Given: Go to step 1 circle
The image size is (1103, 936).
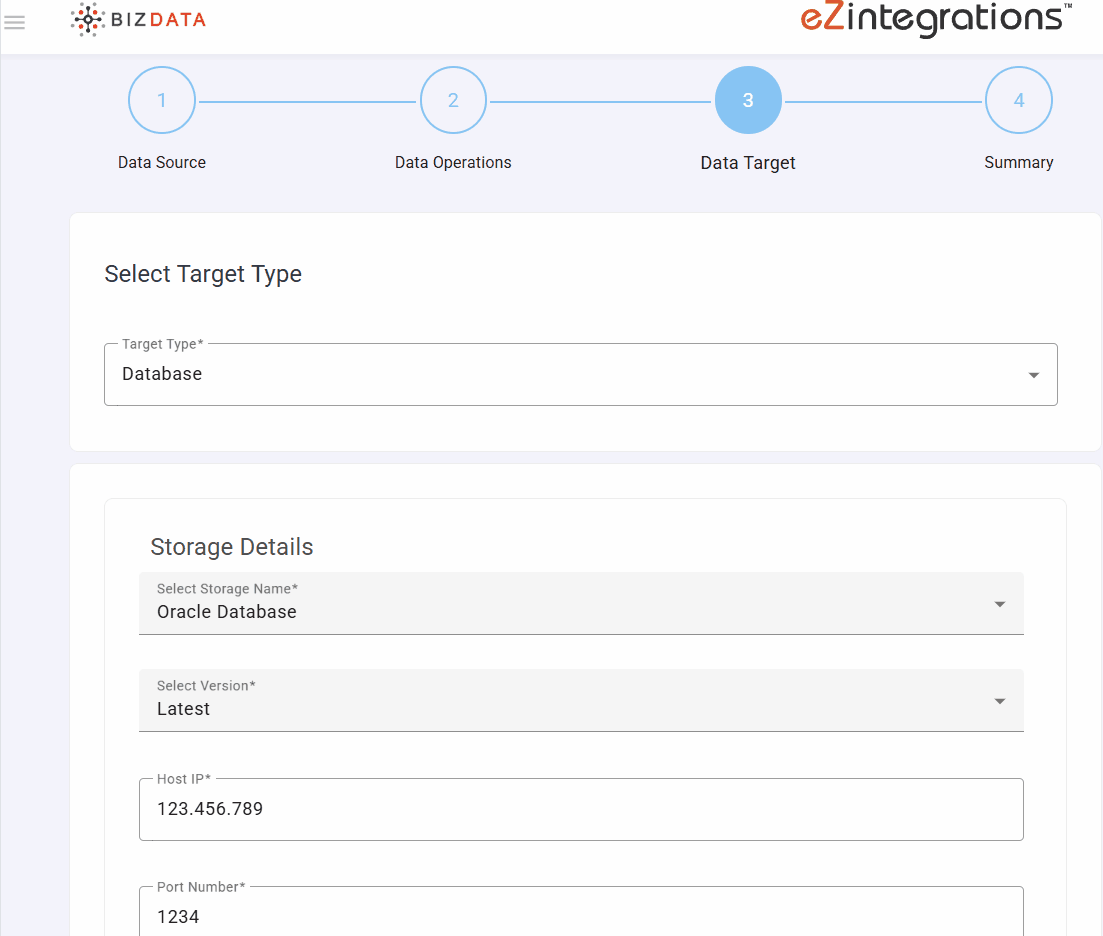Looking at the screenshot, I should [162, 100].
